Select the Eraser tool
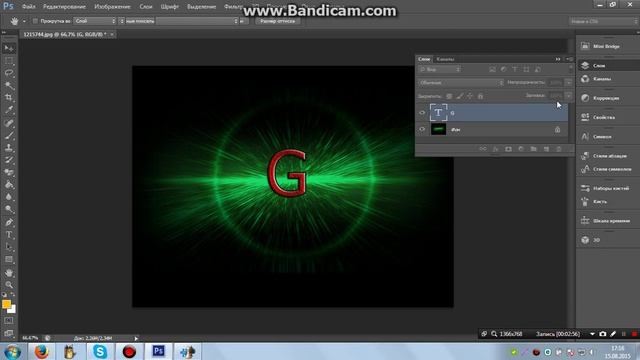Image resolution: width=640 pixels, height=360 pixels. (x=9, y=172)
